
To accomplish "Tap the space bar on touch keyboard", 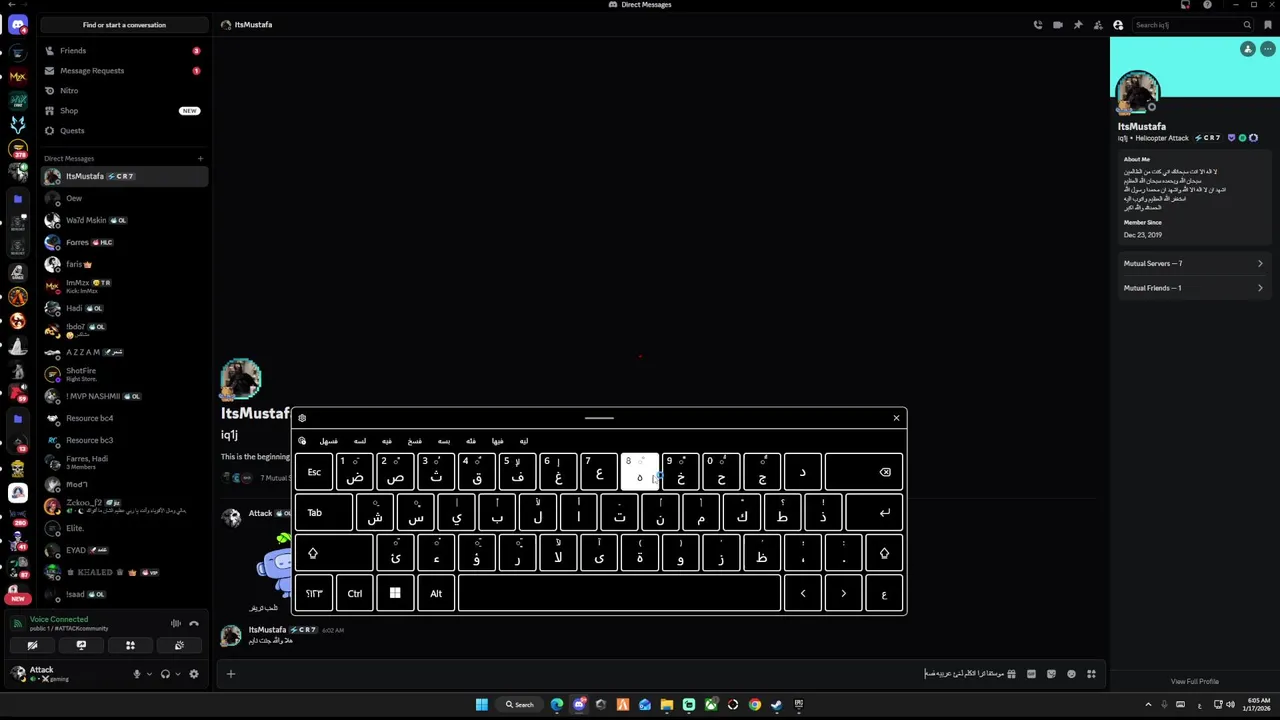I will [x=619, y=594].
